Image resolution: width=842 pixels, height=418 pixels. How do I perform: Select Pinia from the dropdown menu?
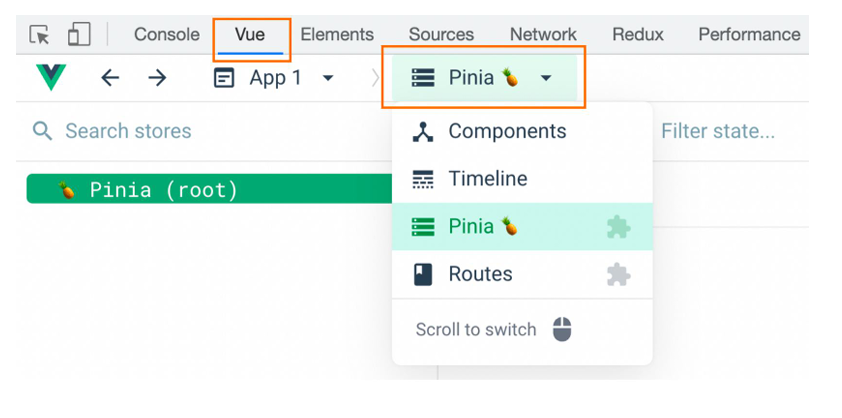(522, 227)
